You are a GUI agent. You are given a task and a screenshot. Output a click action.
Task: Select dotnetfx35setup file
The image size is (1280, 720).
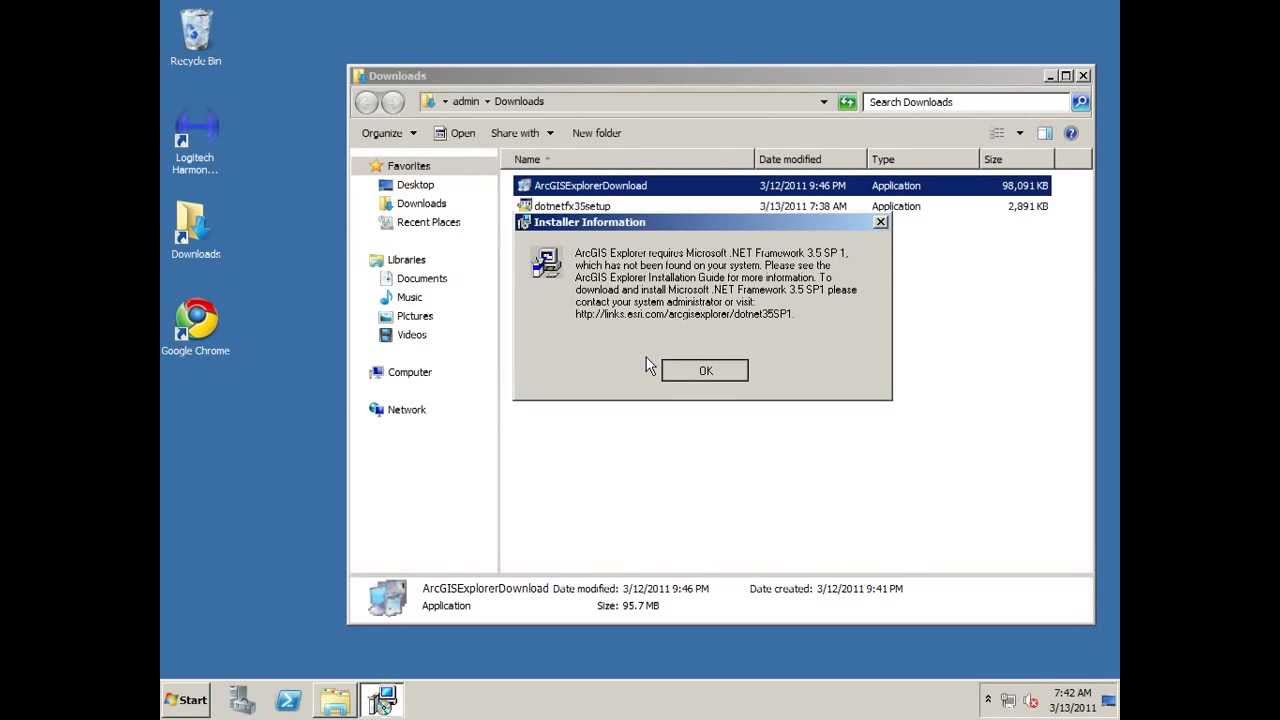572,207
